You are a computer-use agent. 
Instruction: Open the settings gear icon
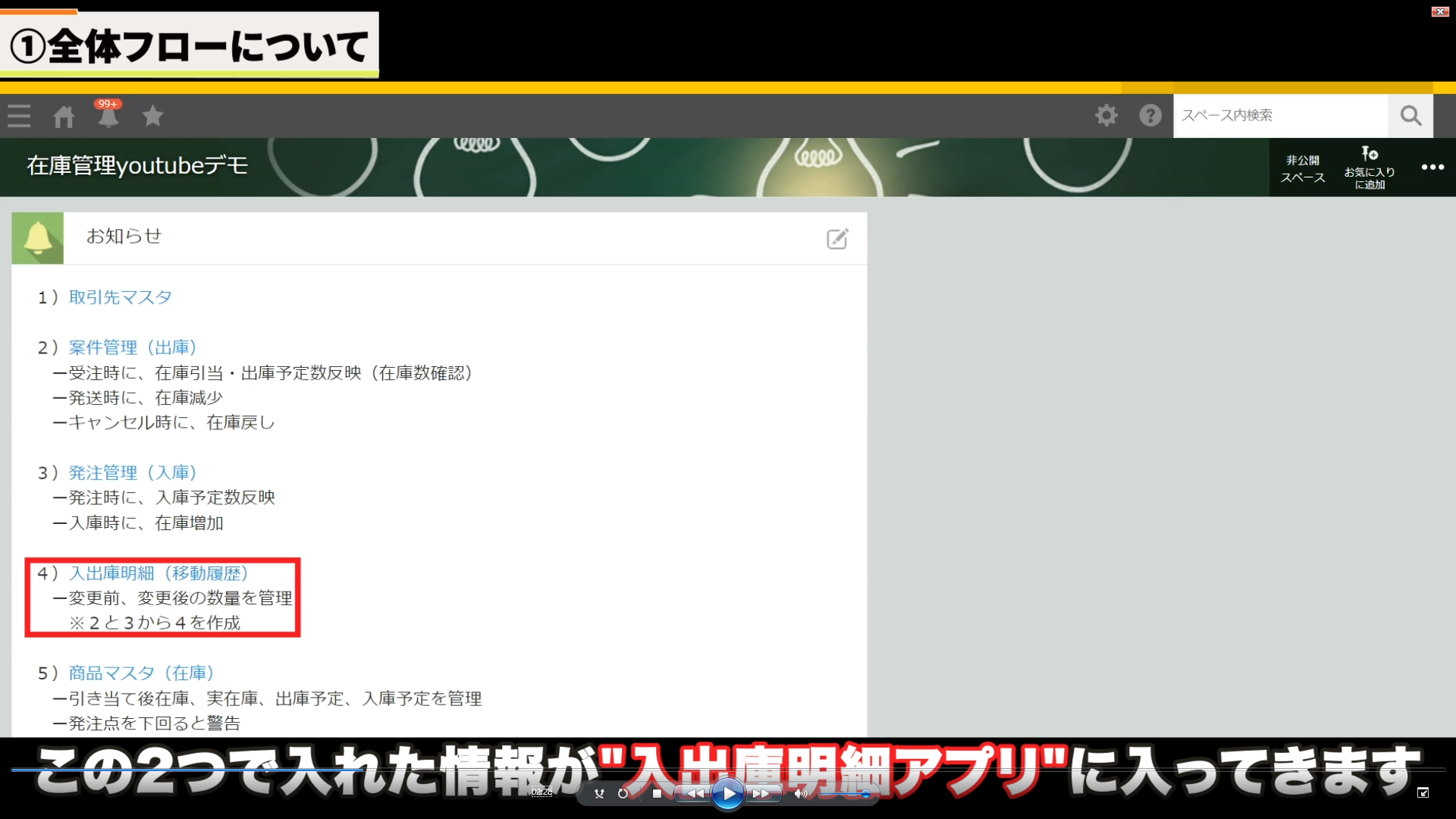1106,115
